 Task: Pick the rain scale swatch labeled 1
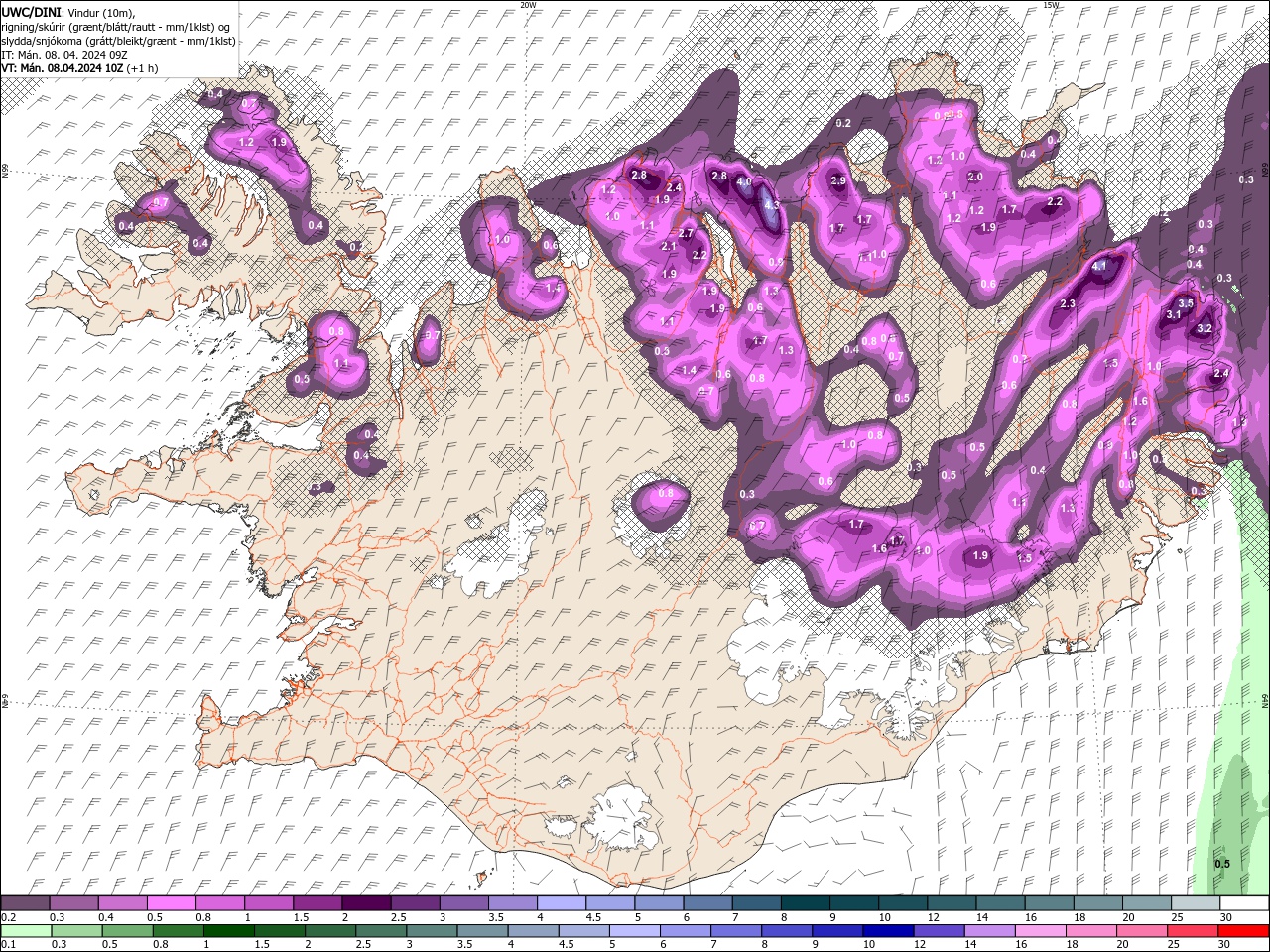coord(228,931)
